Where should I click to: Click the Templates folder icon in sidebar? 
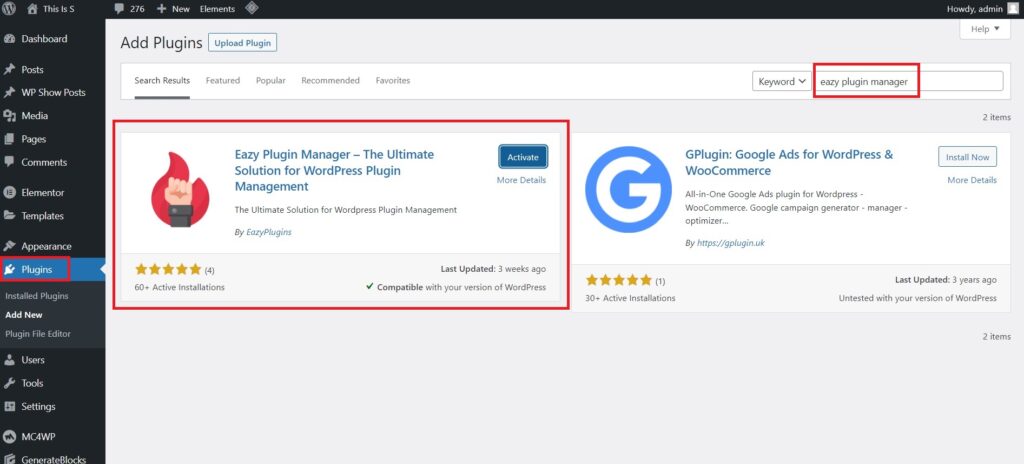9,216
